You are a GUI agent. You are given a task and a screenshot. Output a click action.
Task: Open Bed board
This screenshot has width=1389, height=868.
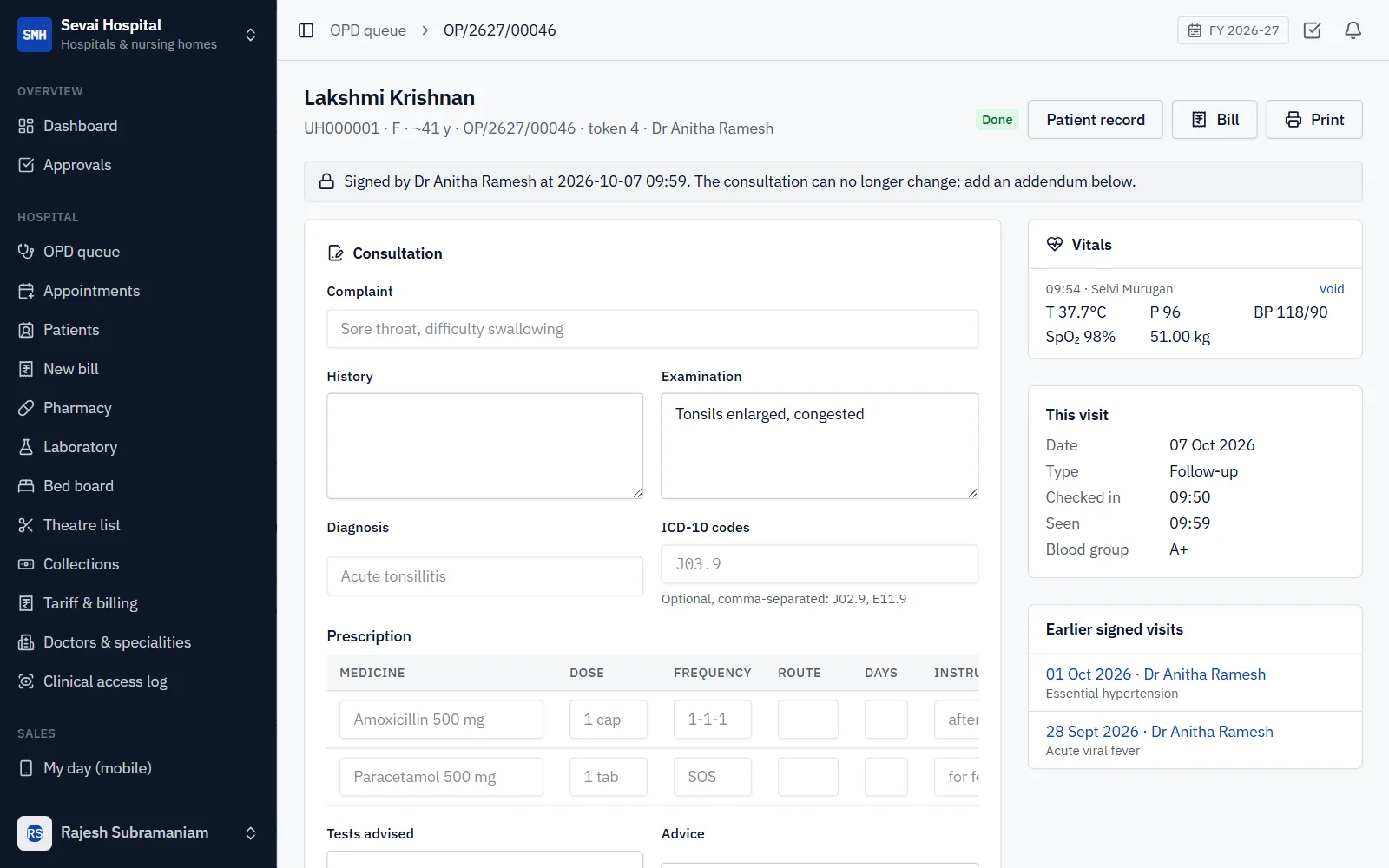point(138,486)
